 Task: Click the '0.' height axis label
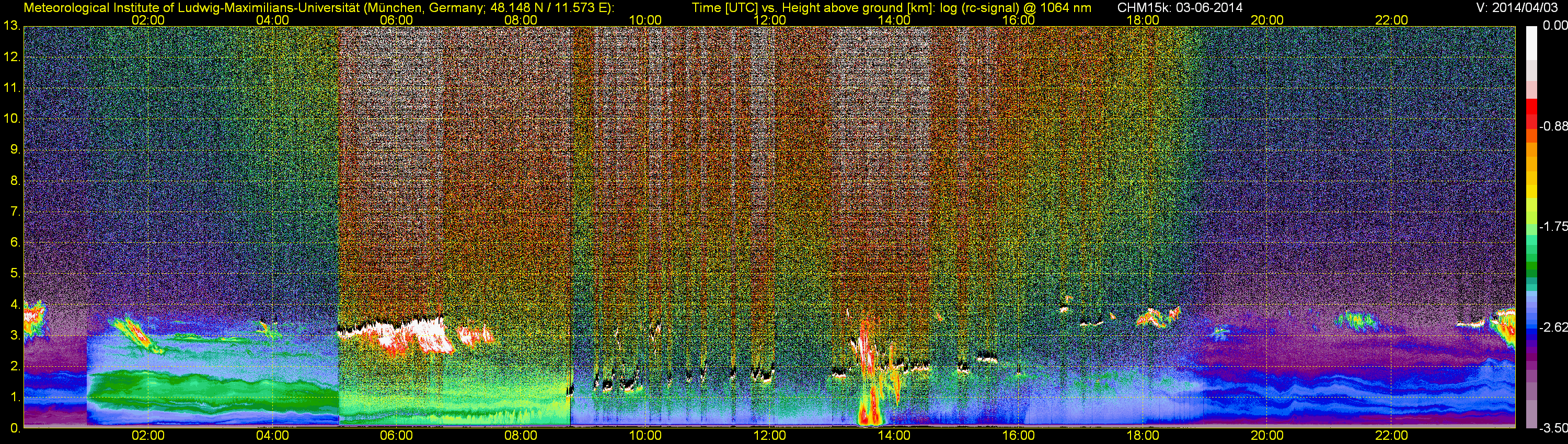15,428
